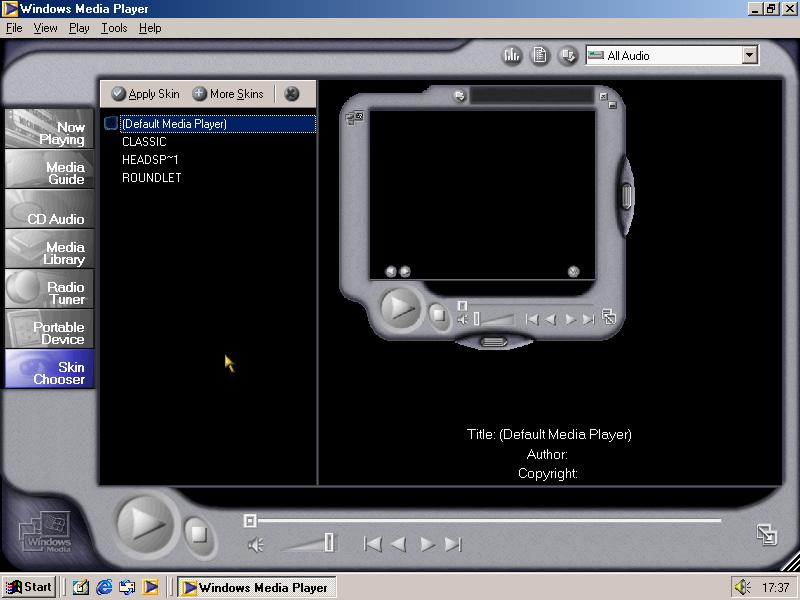This screenshot has width=800, height=600.
Task: Click the large Play button in bottom controls
Action: click(146, 523)
